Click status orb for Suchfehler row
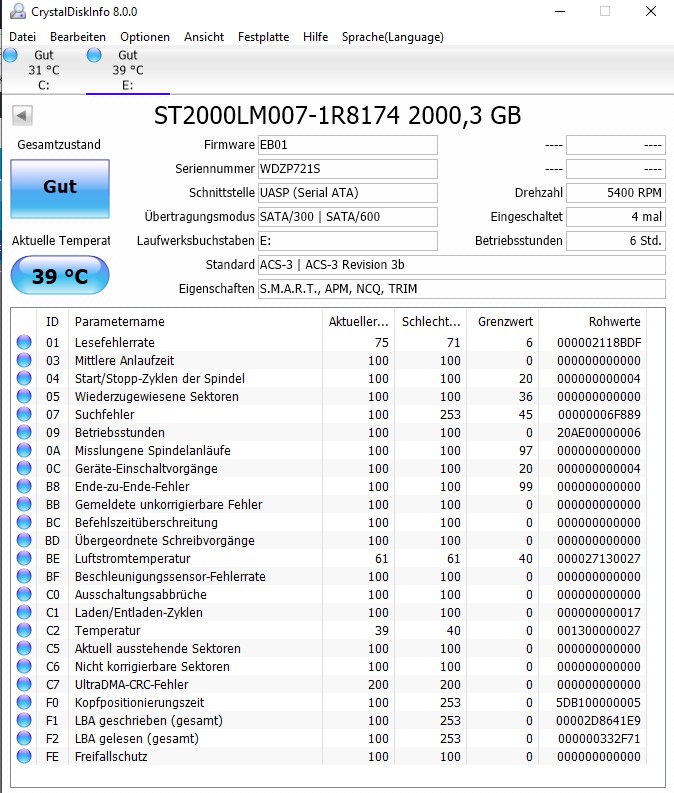The image size is (674, 793). coord(24,414)
